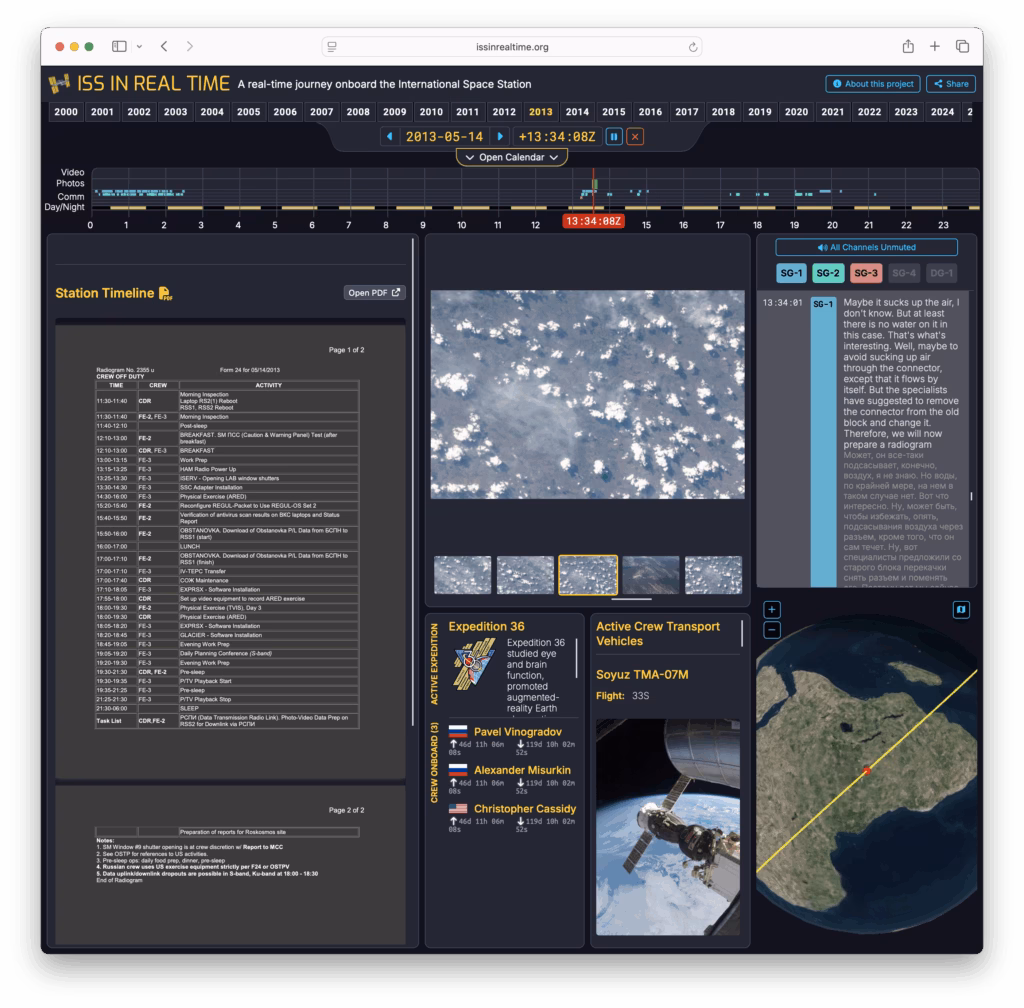1024x1008 pixels.
Task: Expand the Open Calendar dropdown
Action: [x=511, y=157]
